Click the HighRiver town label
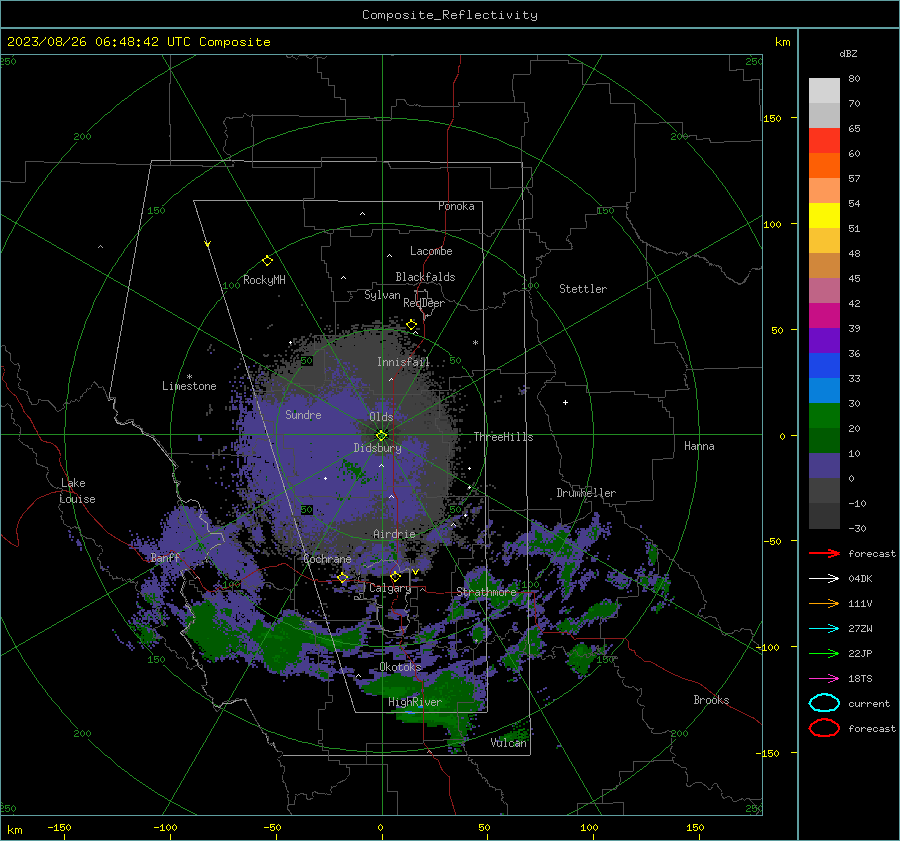 point(414,702)
